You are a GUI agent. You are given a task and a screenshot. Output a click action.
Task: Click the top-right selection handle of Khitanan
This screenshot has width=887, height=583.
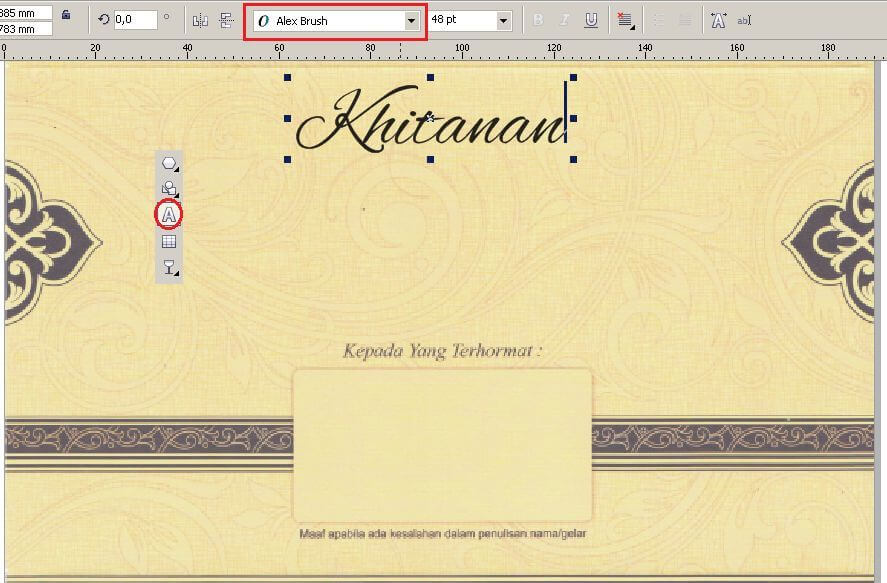pos(574,77)
